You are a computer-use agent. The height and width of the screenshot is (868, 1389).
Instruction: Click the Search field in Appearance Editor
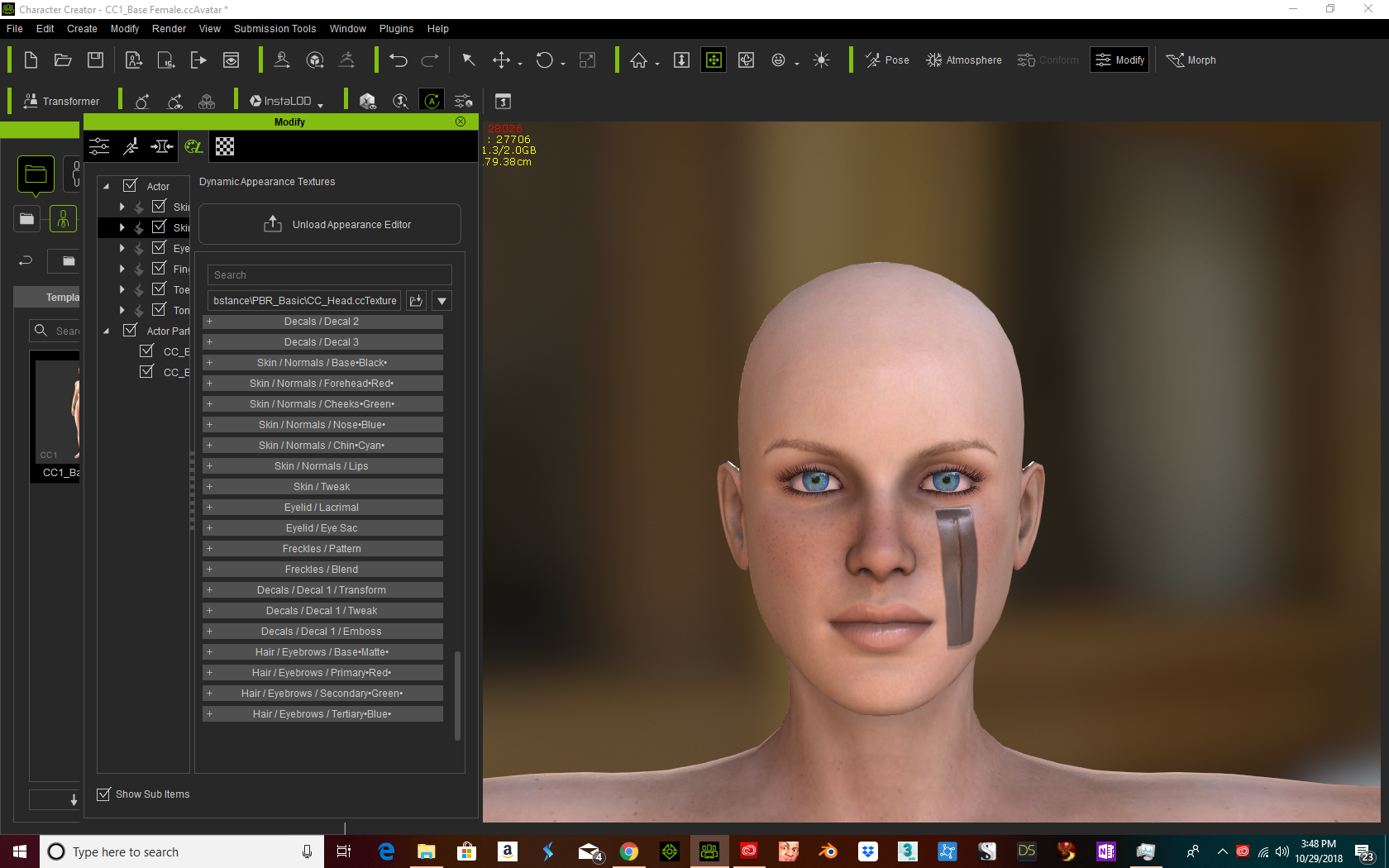(x=330, y=275)
